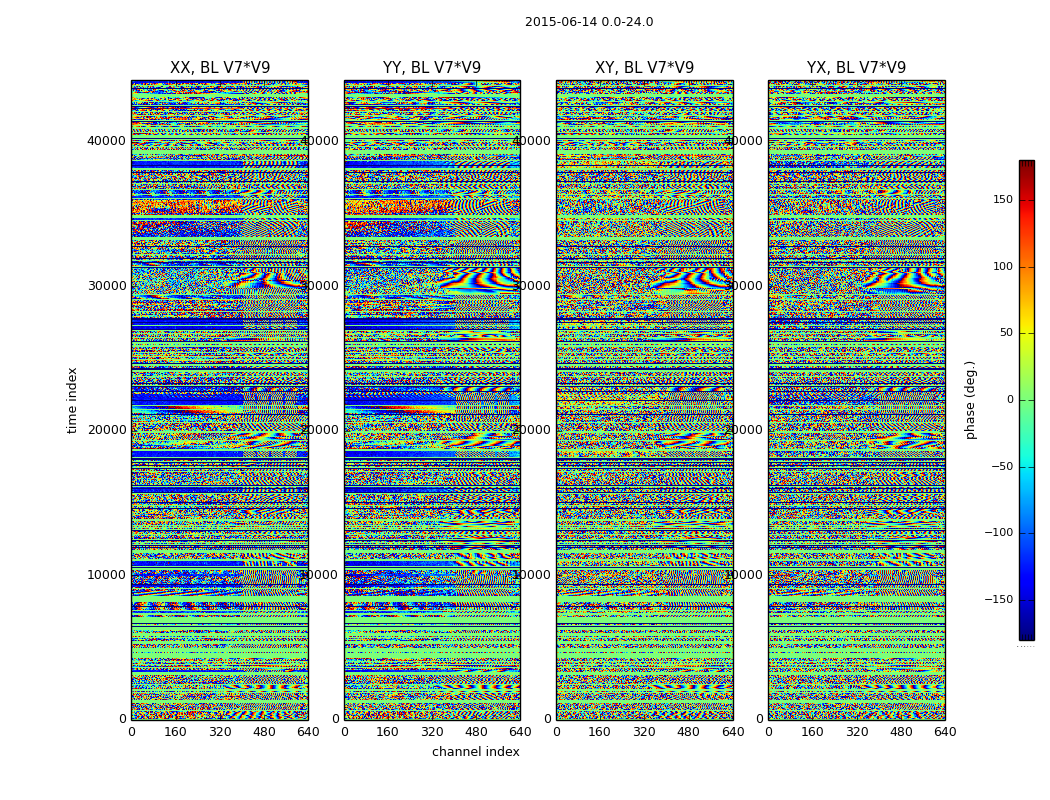This screenshot has width=1050, height=800.
Task: Select the XY, BL V7*V9 subplot title
Action: point(644,68)
